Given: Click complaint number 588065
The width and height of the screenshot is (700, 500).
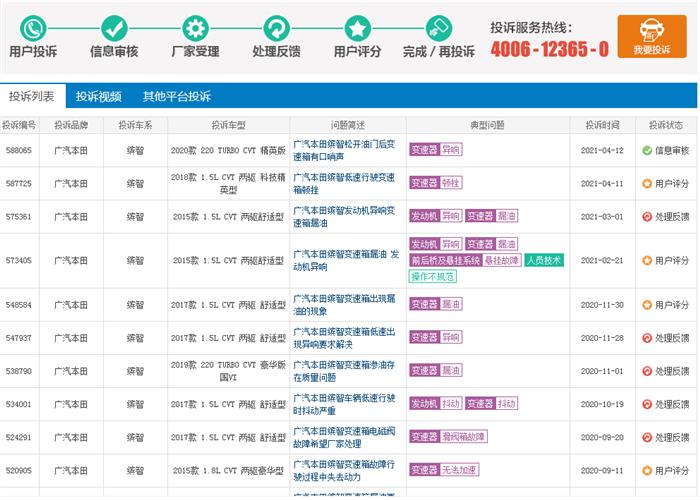Looking at the screenshot, I should [19, 150].
